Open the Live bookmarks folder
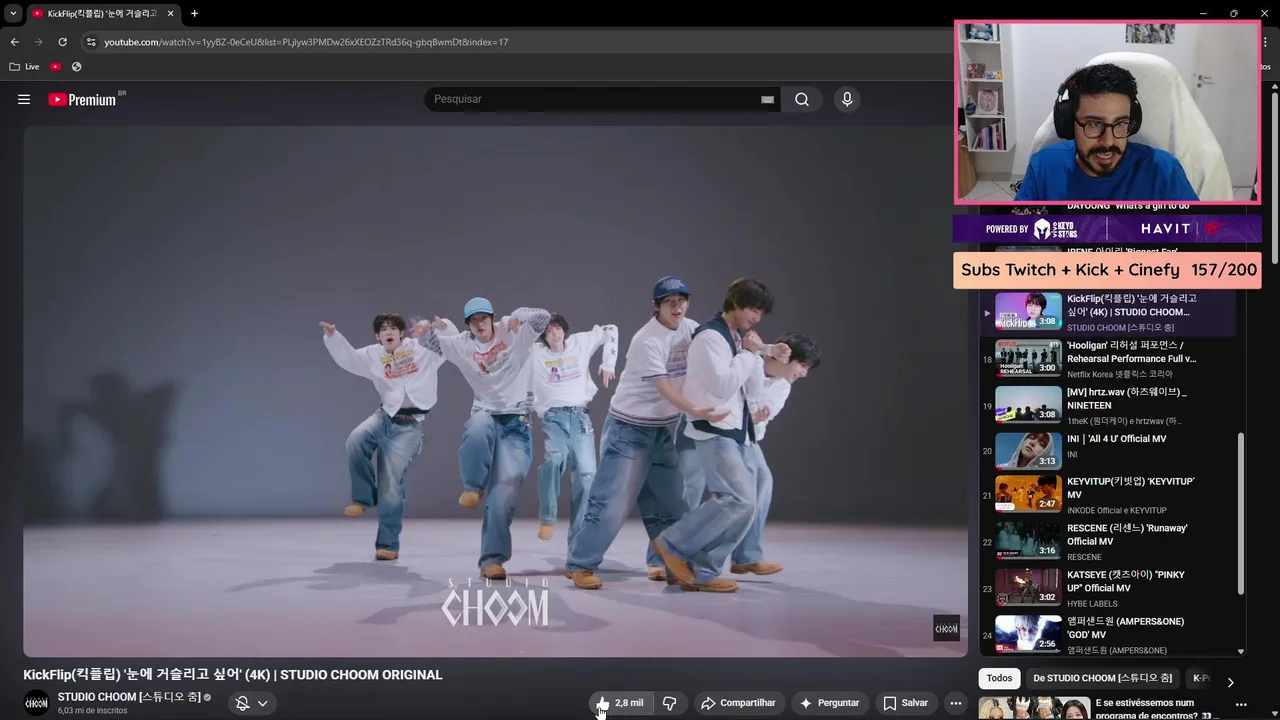The width and height of the screenshot is (1280, 720). click(x=24, y=66)
